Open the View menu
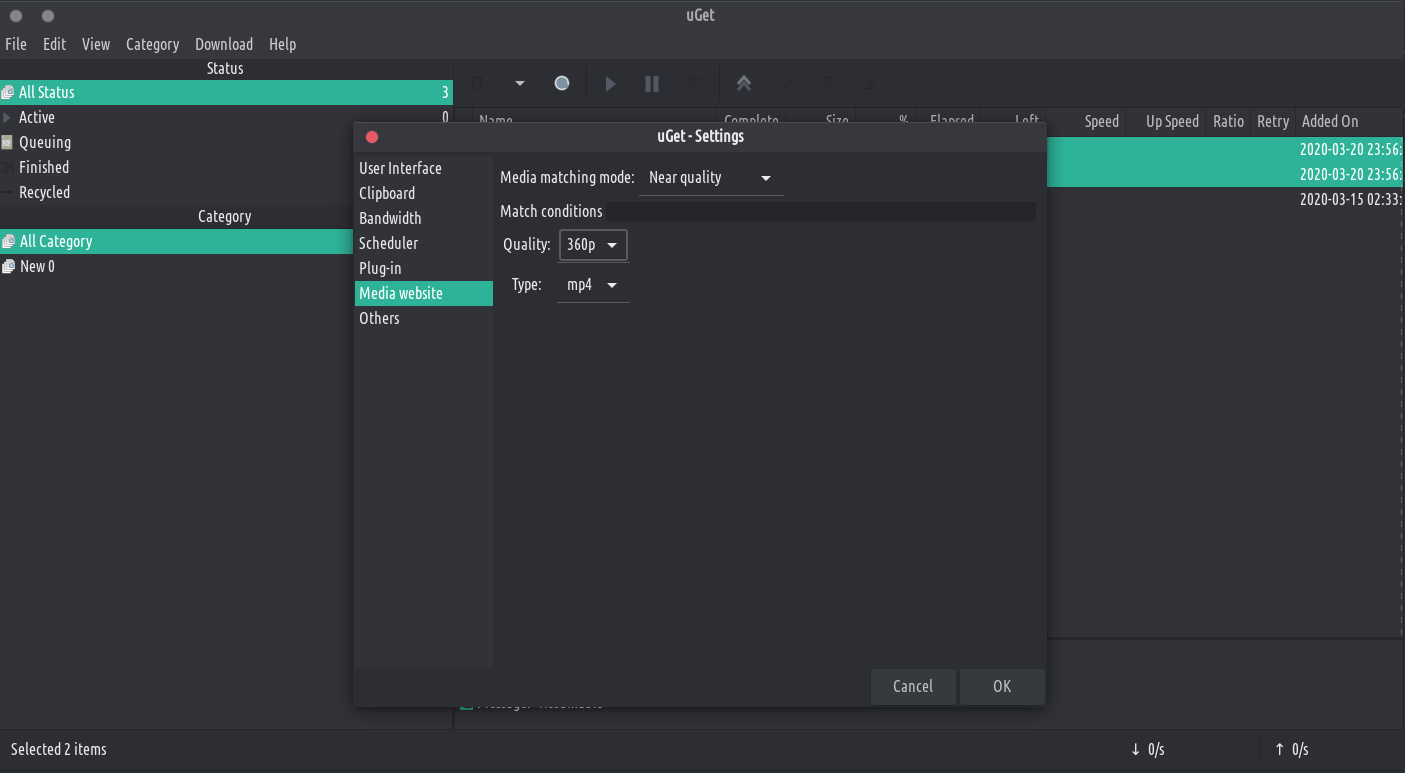Image resolution: width=1405 pixels, height=773 pixels. point(96,44)
